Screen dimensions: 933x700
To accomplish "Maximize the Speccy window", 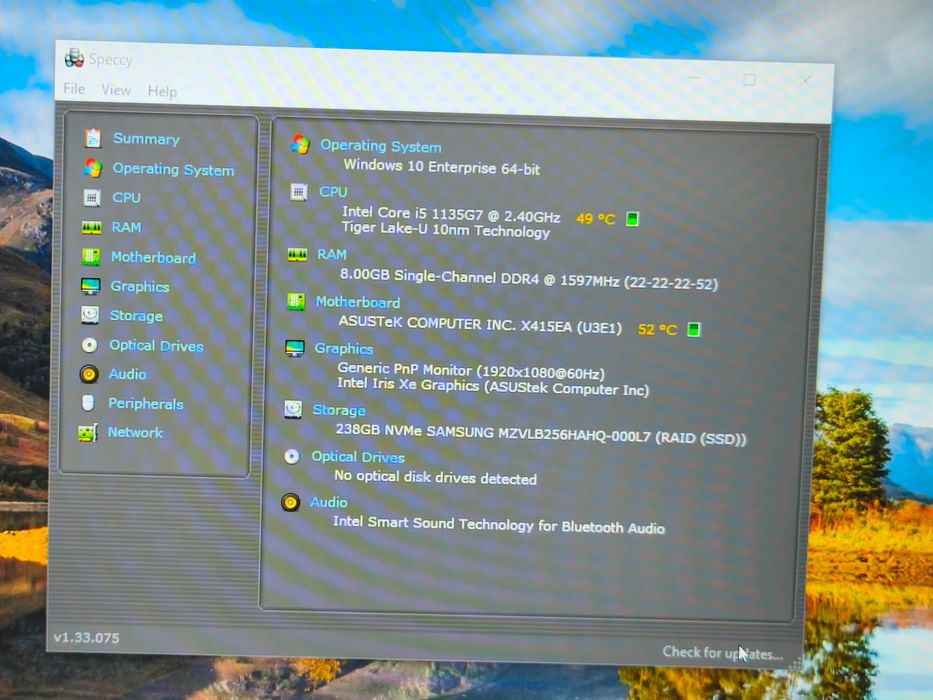I will pos(749,80).
